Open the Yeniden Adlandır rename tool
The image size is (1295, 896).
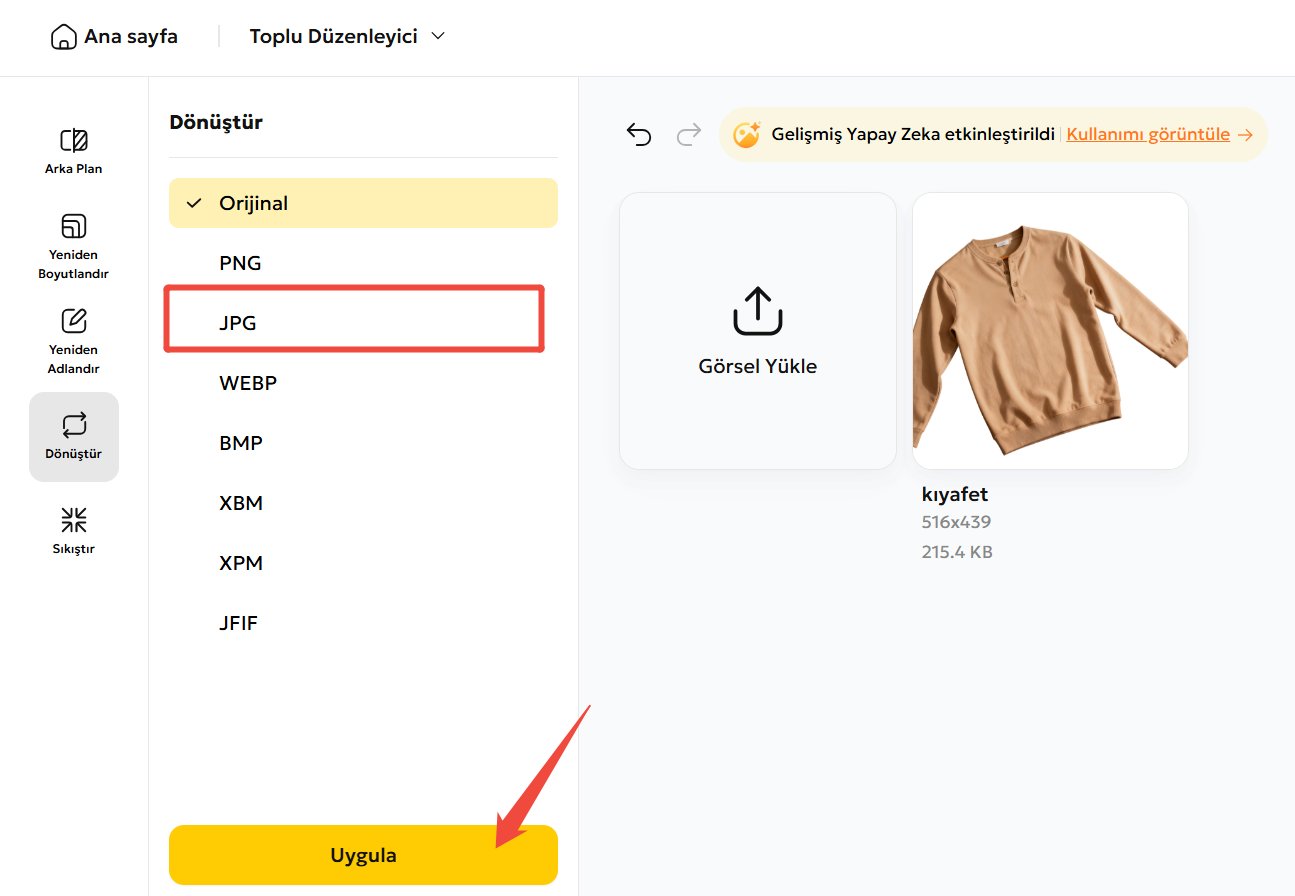point(74,341)
